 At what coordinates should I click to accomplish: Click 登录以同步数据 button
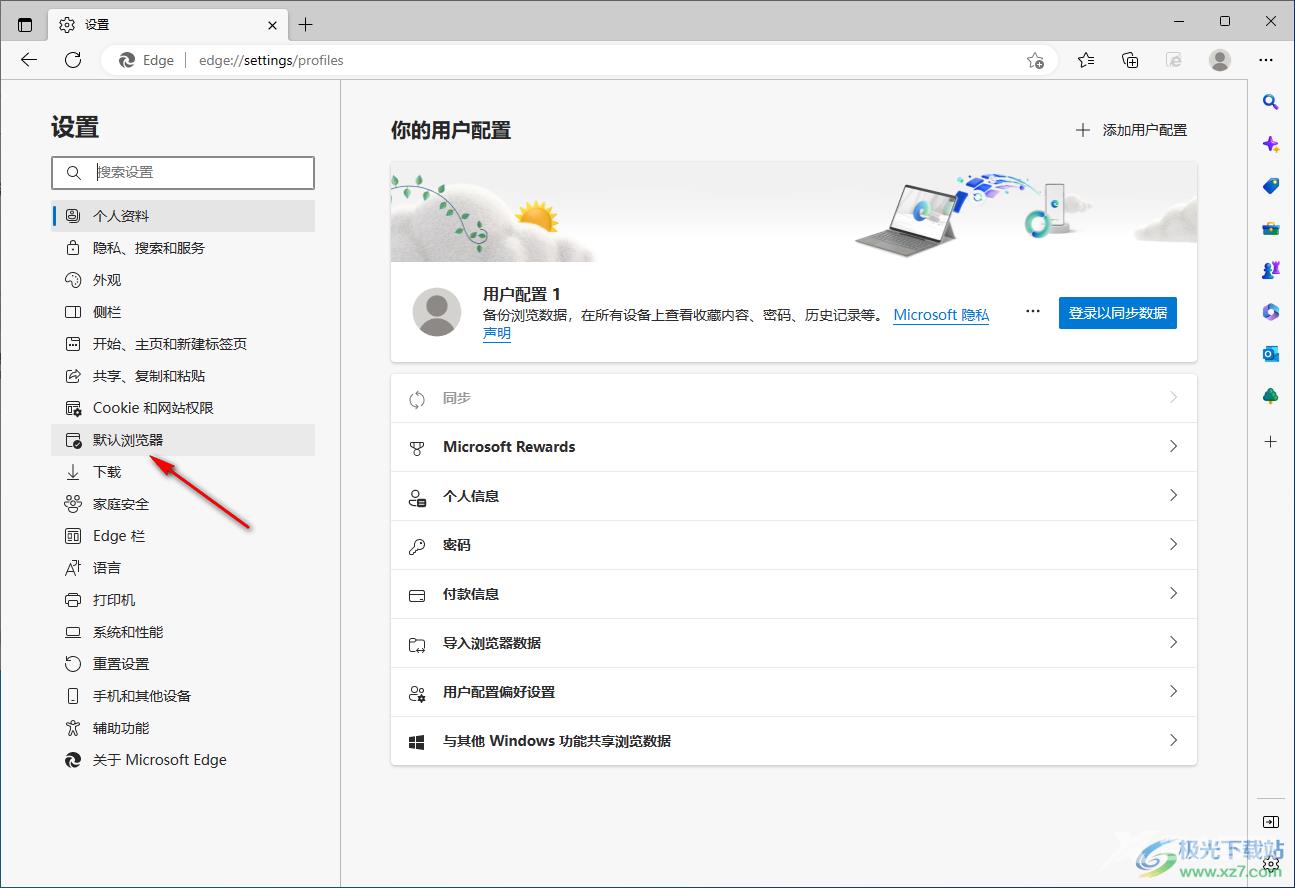pos(1118,313)
